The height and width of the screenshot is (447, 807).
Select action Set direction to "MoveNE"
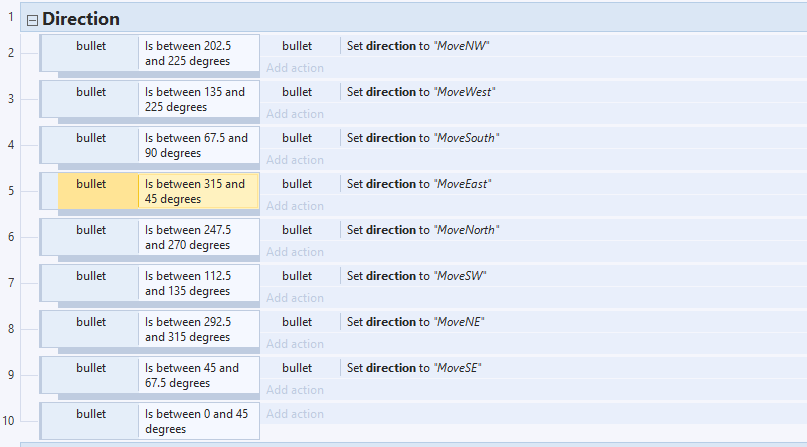click(x=415, y=322)
